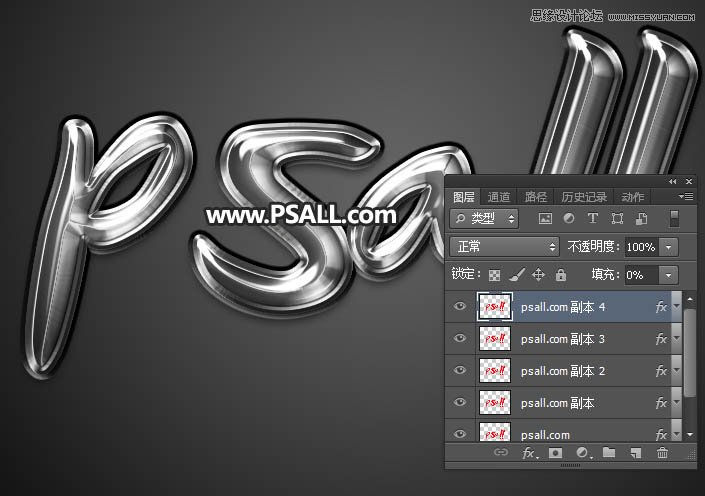Screen dimensions: 705x496
Task: Click the layers list scrollbar thumb
Action: 690,353
